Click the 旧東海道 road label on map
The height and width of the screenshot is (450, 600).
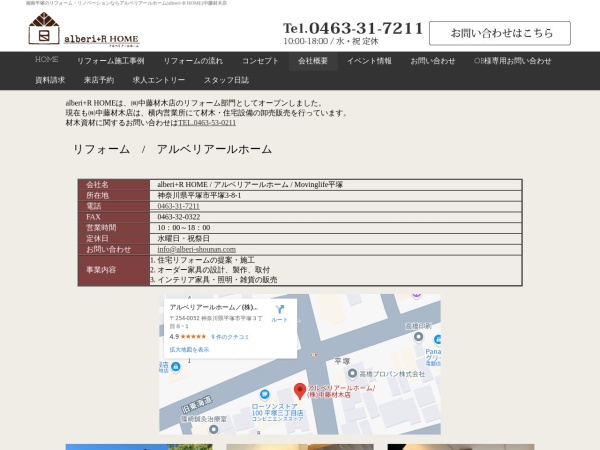point(197,404)
